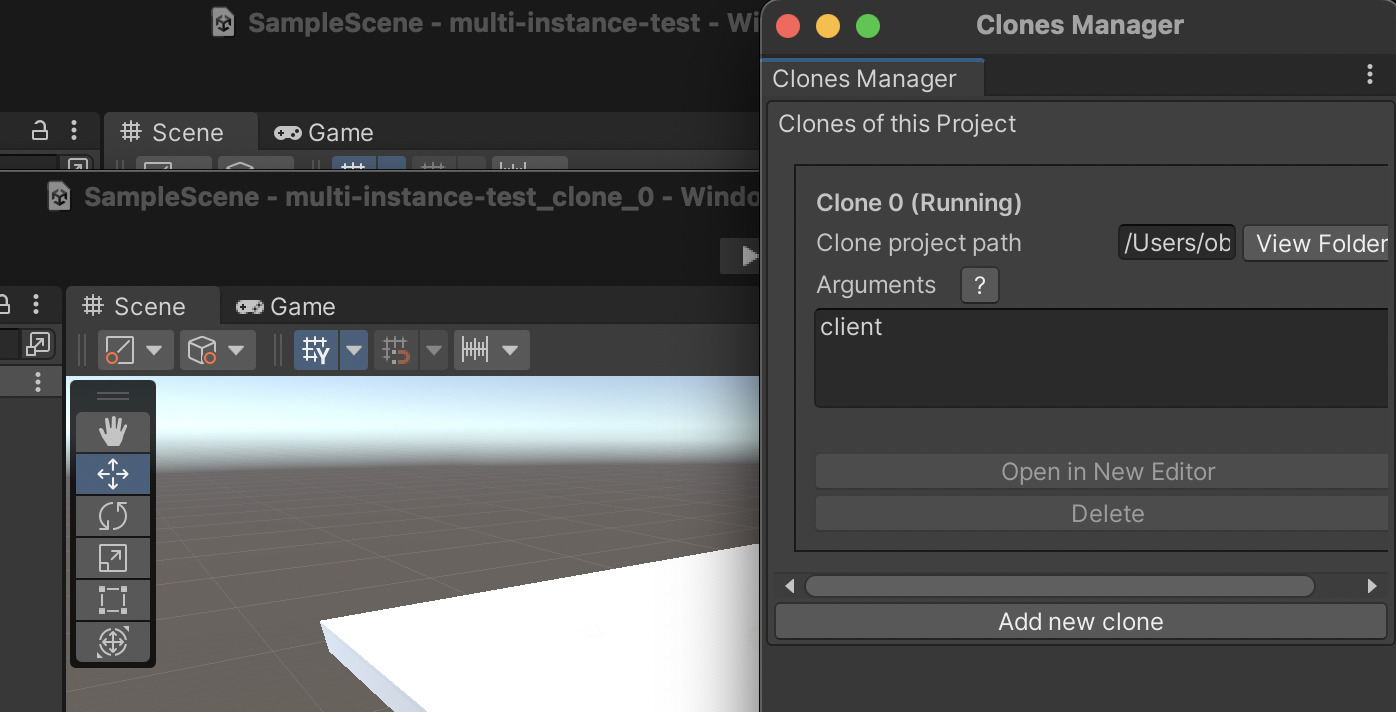Viewport: 1396px width, 712px height.
Task: Click the View Folder button for Clone 0
Action: point(1320,243)
